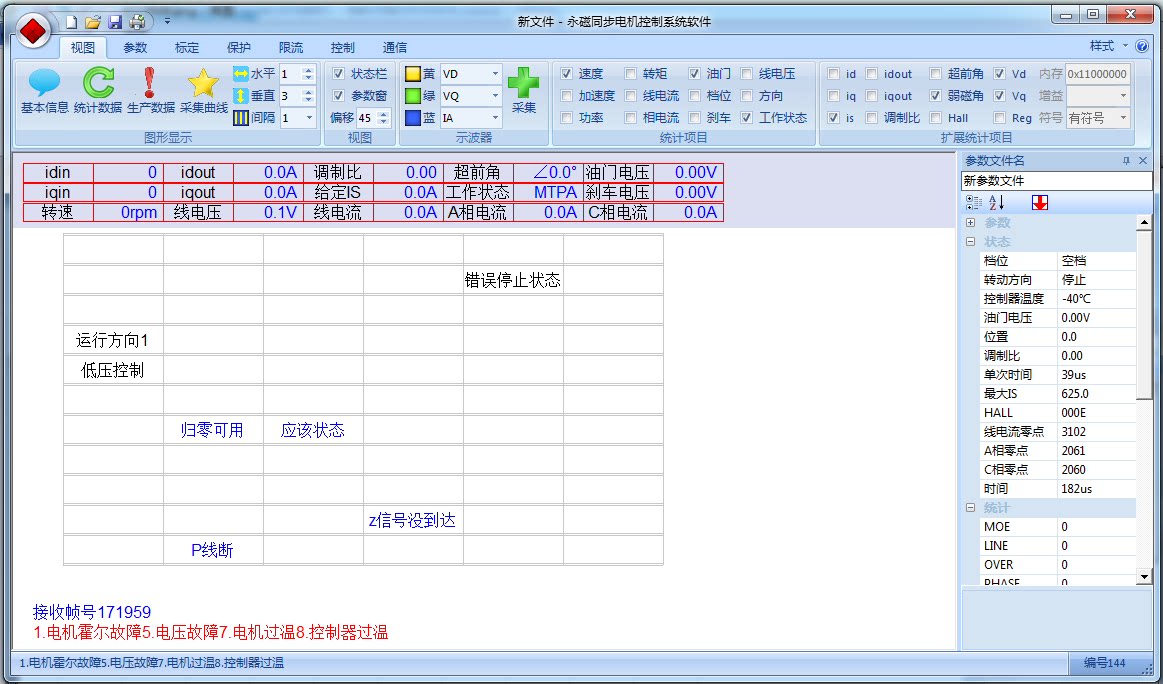Switch to the 通信 ribbon tab
The width and height of the screenshot is (1163, 684).
(395, 47)
